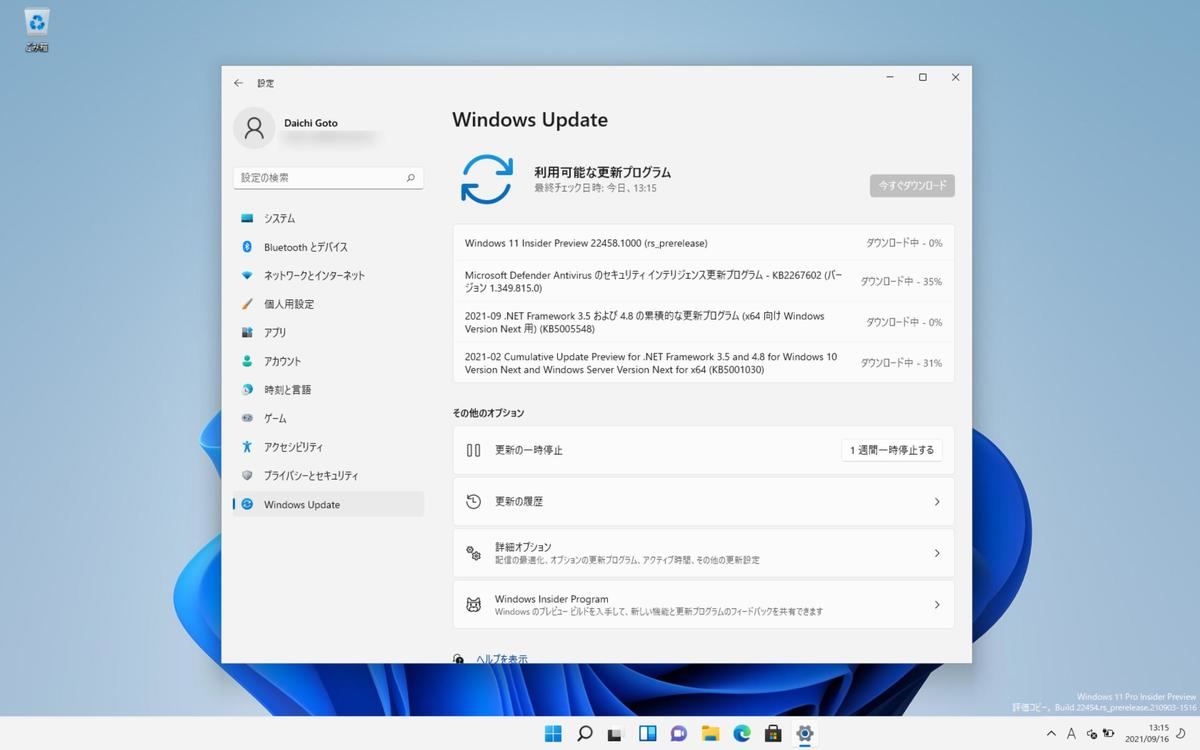
Task: Open 時刻と言語 settings
Action: [328, 390]
